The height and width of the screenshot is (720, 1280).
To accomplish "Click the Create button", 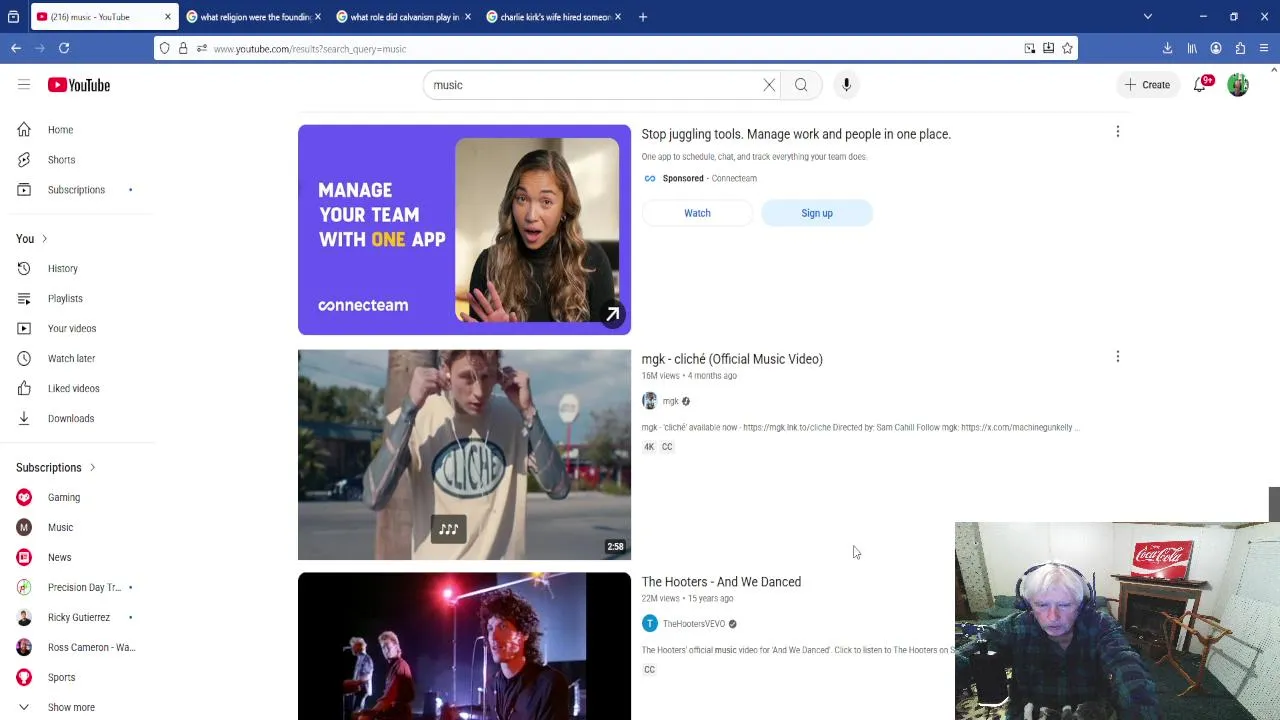I will pos(1146,85).
